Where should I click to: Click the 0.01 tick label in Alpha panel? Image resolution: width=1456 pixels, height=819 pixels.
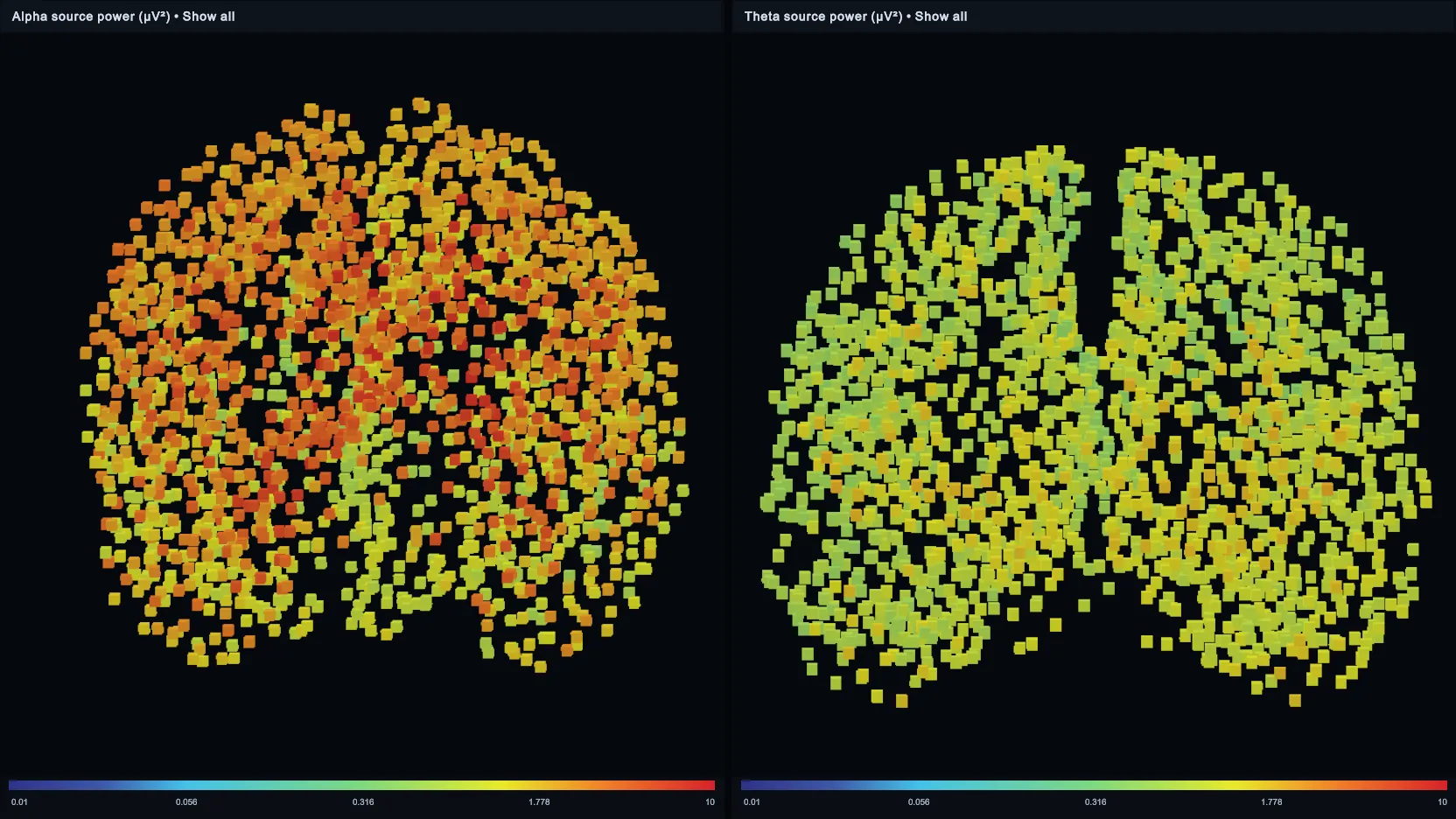pos(19,802)
